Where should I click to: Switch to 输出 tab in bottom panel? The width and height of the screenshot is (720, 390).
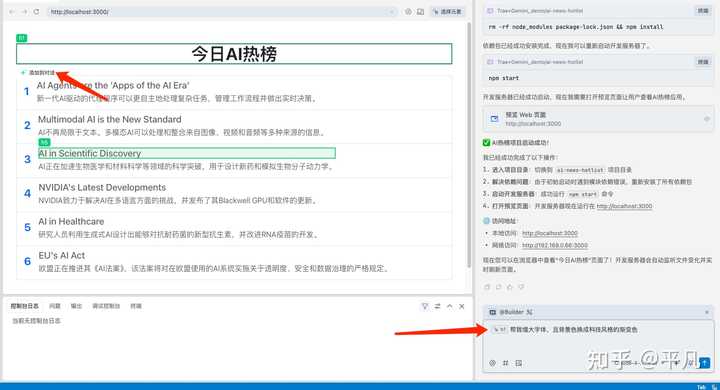[76, 306]
